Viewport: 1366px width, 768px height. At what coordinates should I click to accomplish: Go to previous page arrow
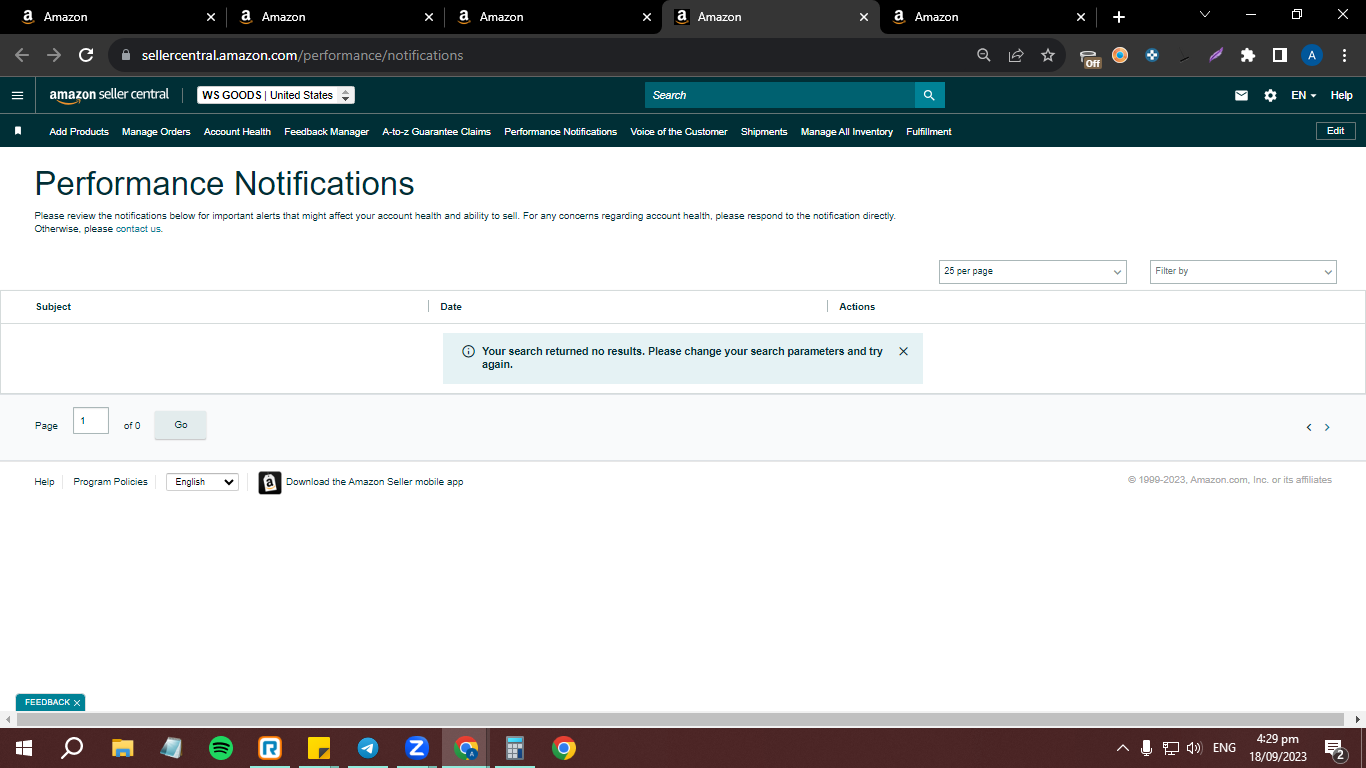(x=1308, y=427)
